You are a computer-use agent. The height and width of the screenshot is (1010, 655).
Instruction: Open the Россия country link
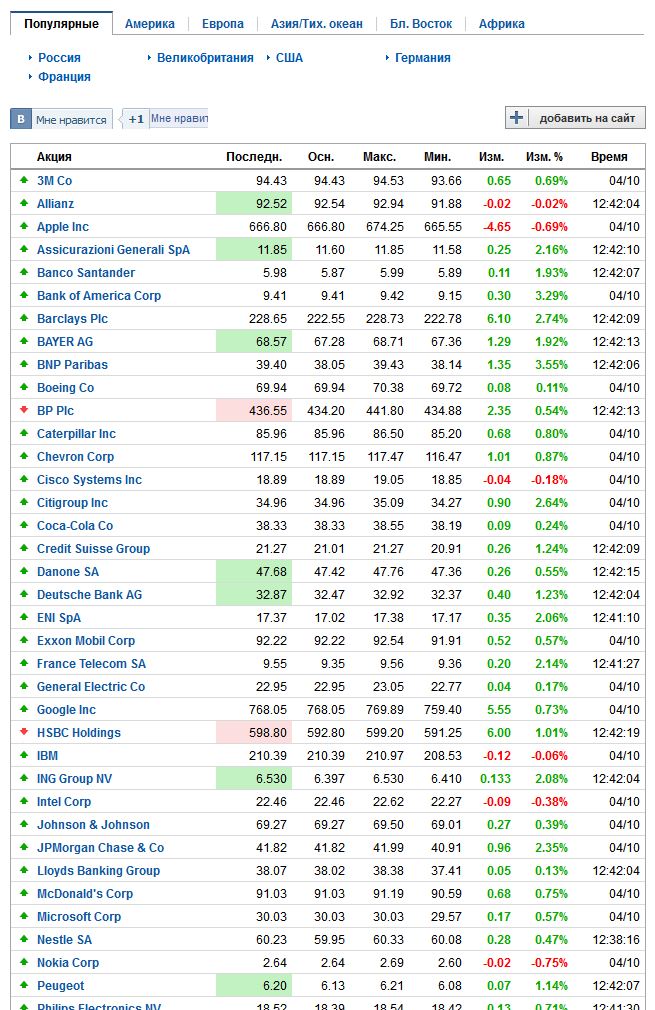(x=59, y=58)
